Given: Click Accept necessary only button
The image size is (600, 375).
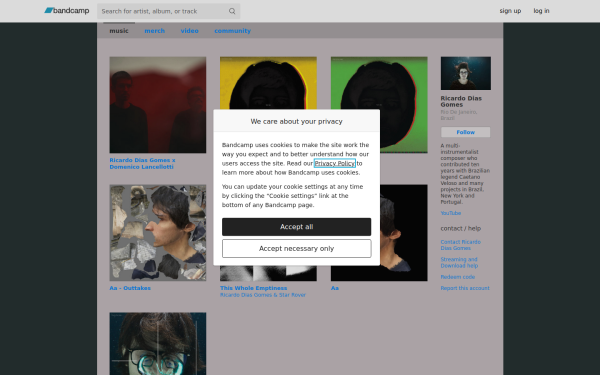Looking at the screenshot, I should tap(297, 249).
